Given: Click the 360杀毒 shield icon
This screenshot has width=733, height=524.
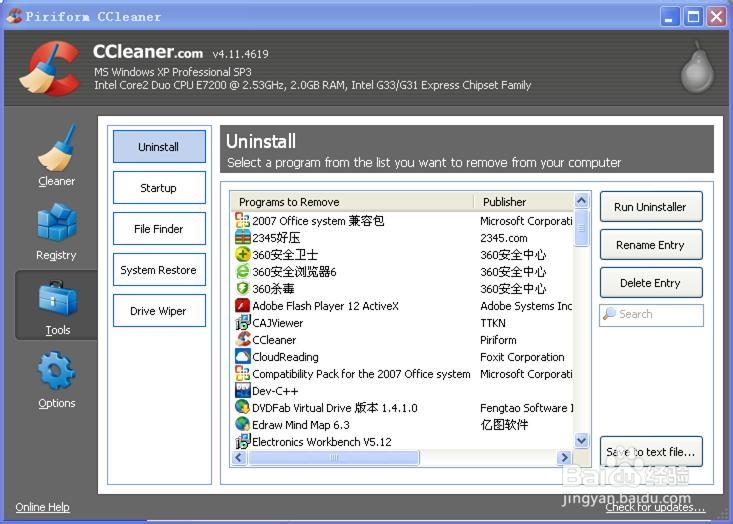Looking at the screenshot, I should pyautogui.click(x=242, y=288).
